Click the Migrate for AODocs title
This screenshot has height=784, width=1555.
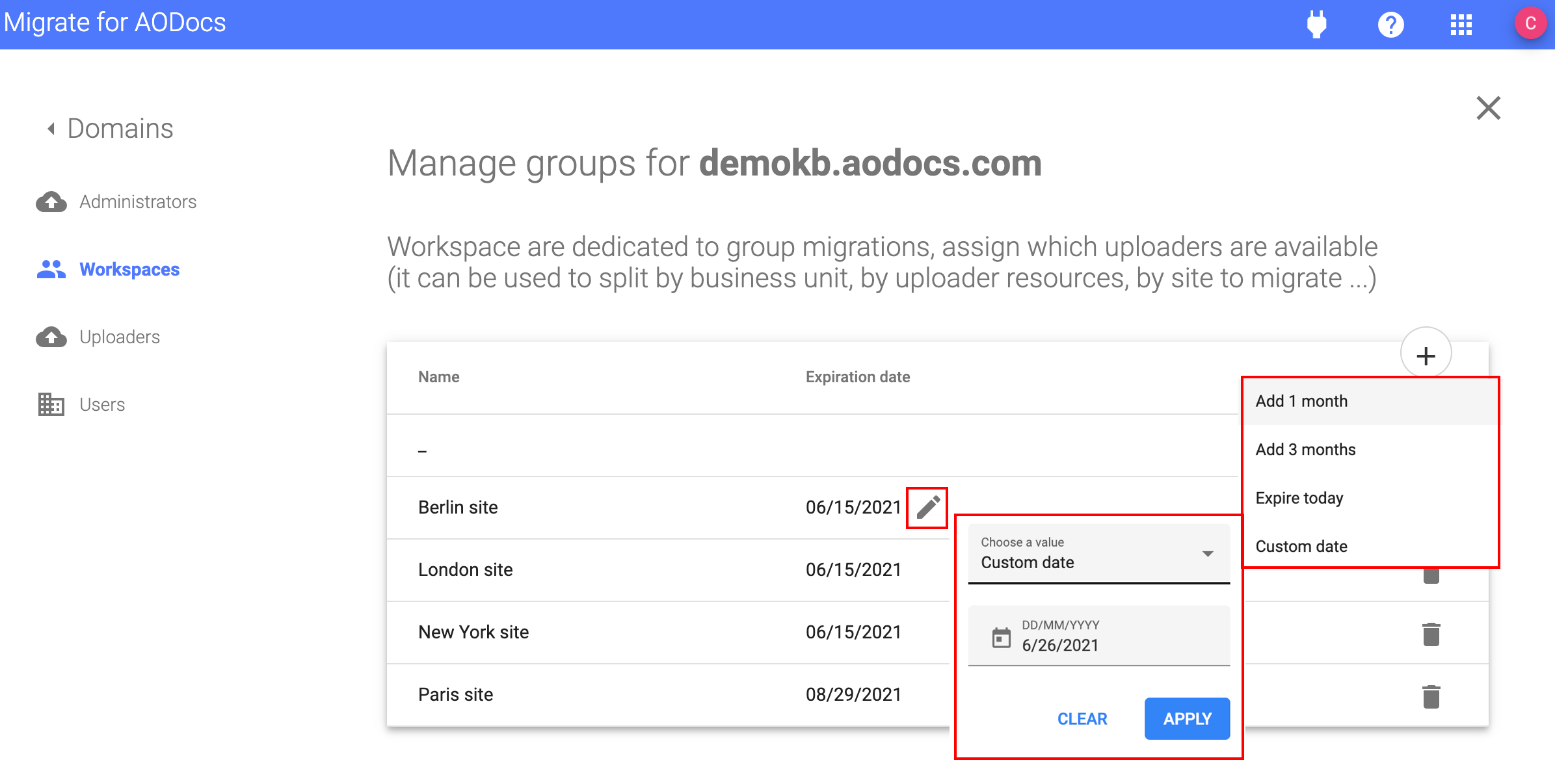click(x=115, y=23)
